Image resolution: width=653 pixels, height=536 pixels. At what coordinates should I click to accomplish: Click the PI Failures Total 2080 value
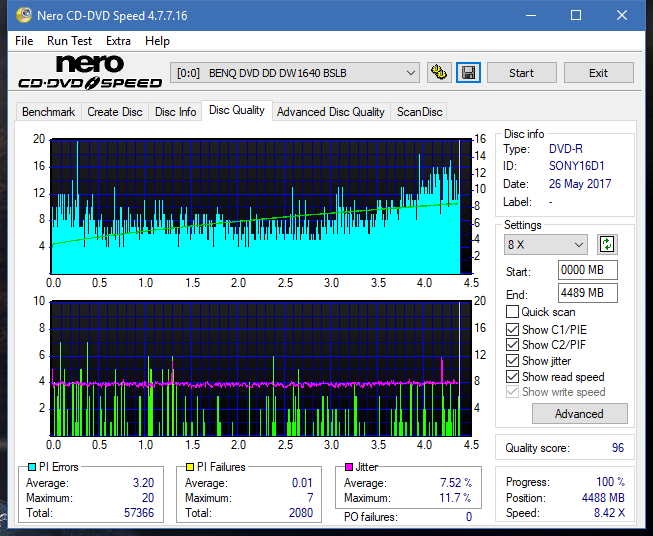coord(301,513)
